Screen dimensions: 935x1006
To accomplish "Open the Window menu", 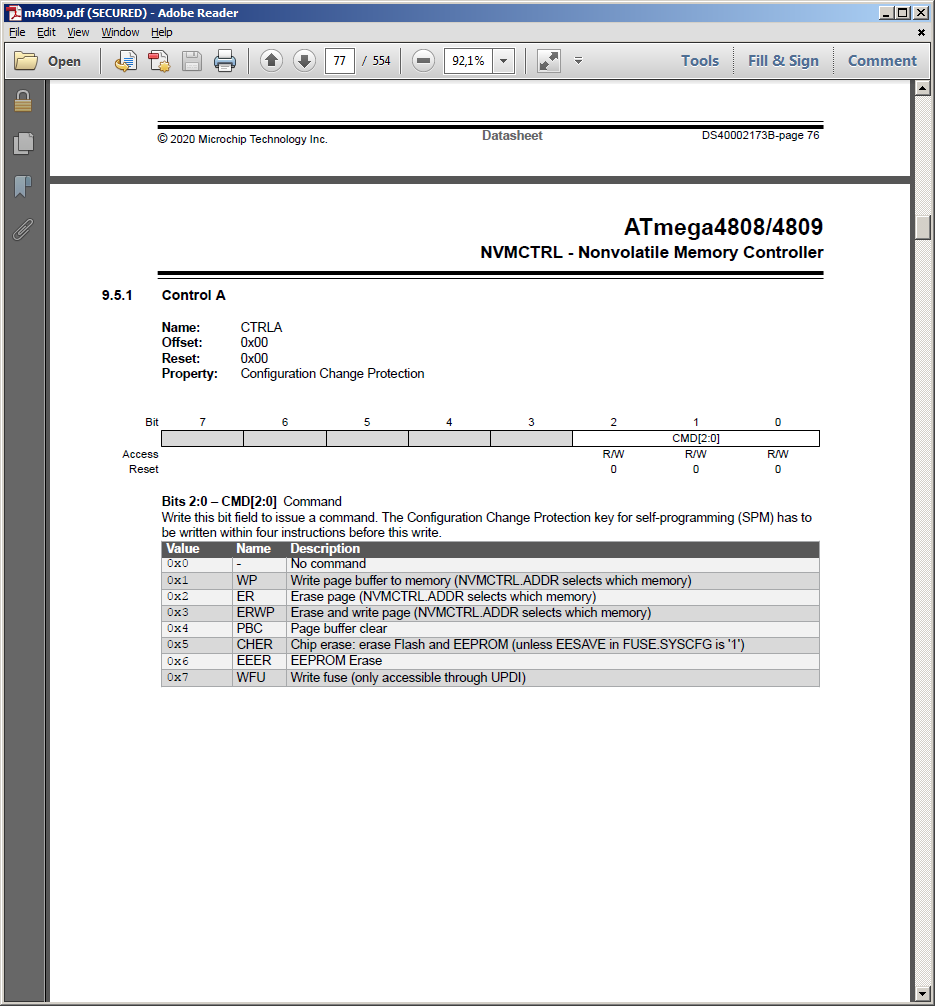I will (120, 32).
